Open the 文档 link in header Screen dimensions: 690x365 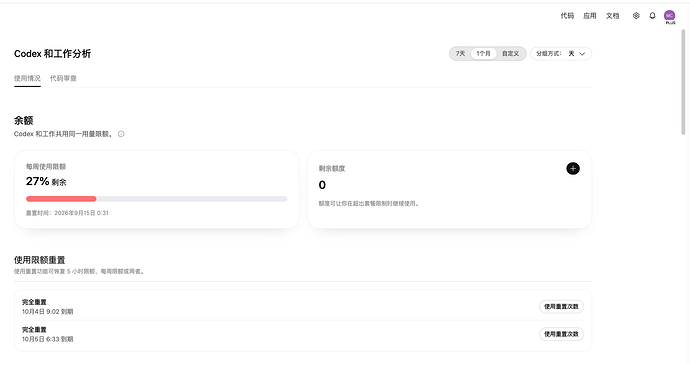[x=613, y=16]
